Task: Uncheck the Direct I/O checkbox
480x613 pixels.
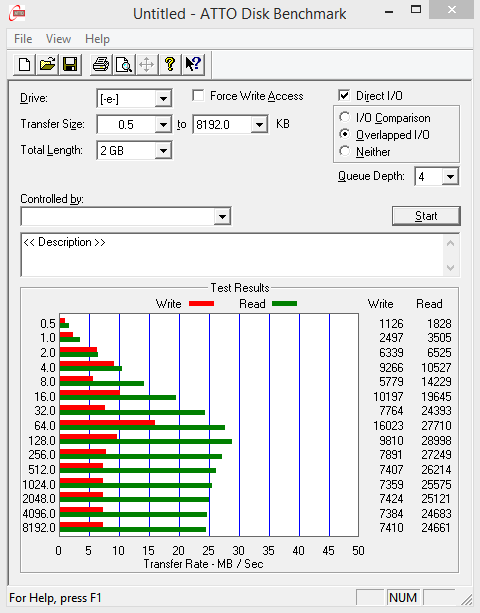Action: [344, 95]
